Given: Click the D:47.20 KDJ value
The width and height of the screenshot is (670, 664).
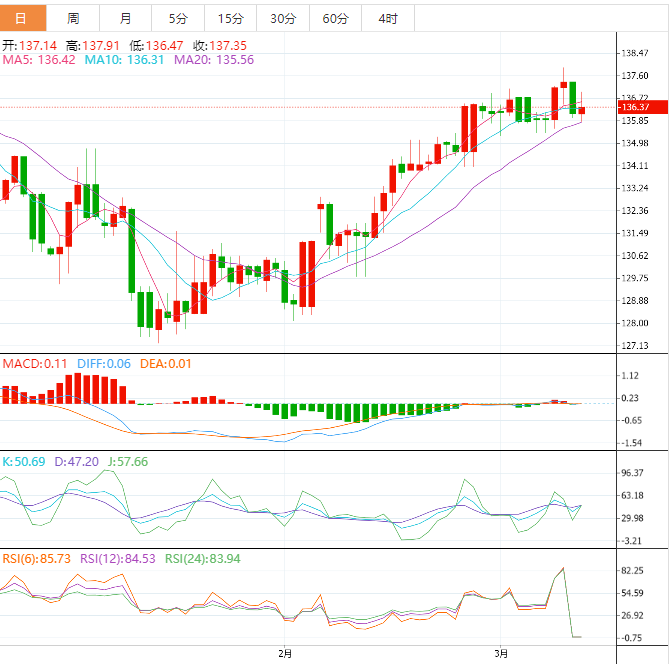Looking at the screenshot, I should pyautogui.click(x=76, y=462).
